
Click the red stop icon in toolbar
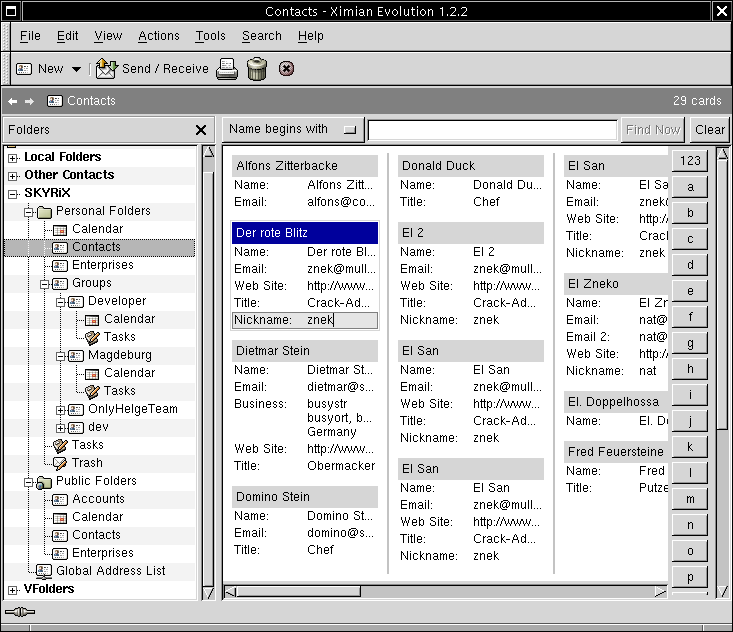tap(287, 69)
